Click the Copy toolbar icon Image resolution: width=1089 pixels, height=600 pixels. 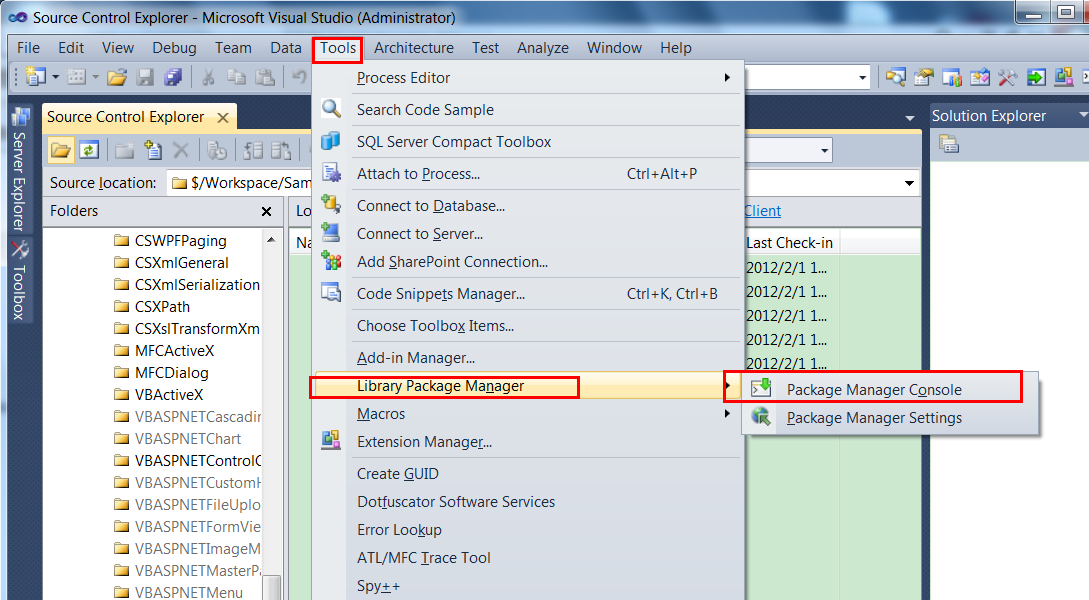(x=236, y=77)
